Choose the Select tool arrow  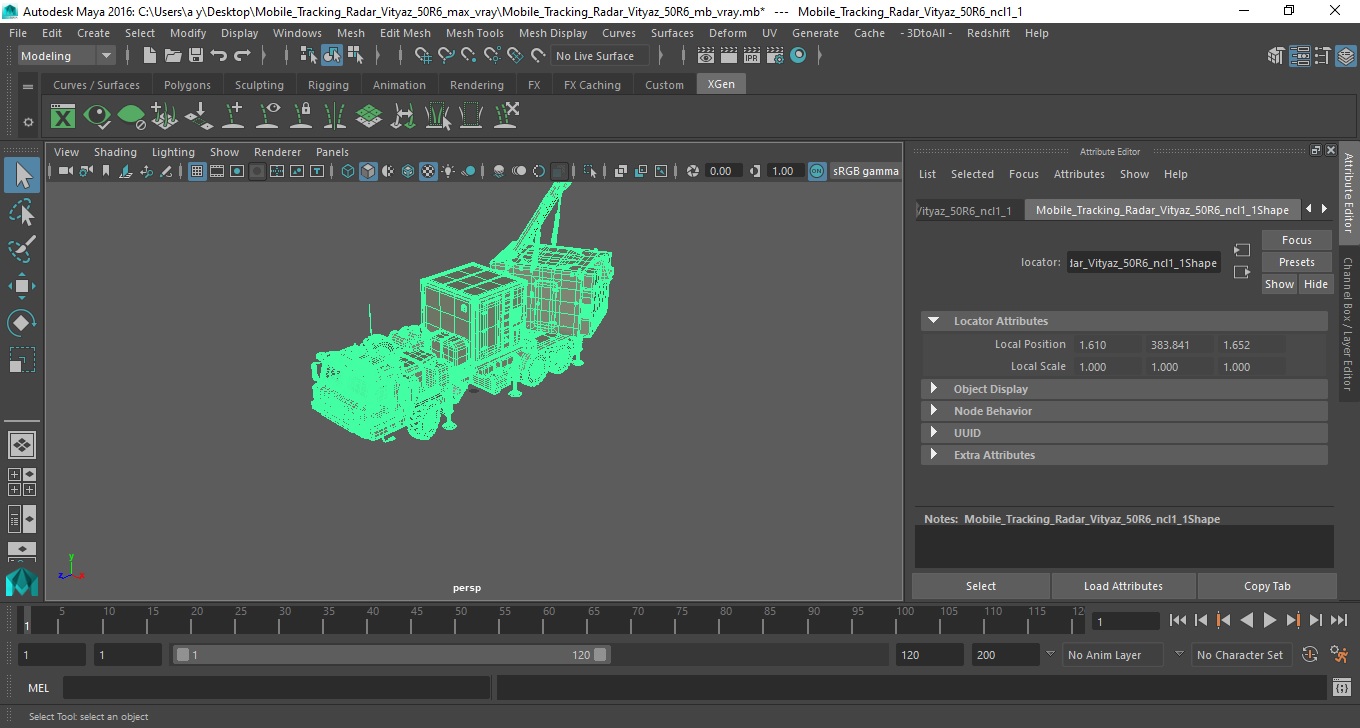[22, 175]
